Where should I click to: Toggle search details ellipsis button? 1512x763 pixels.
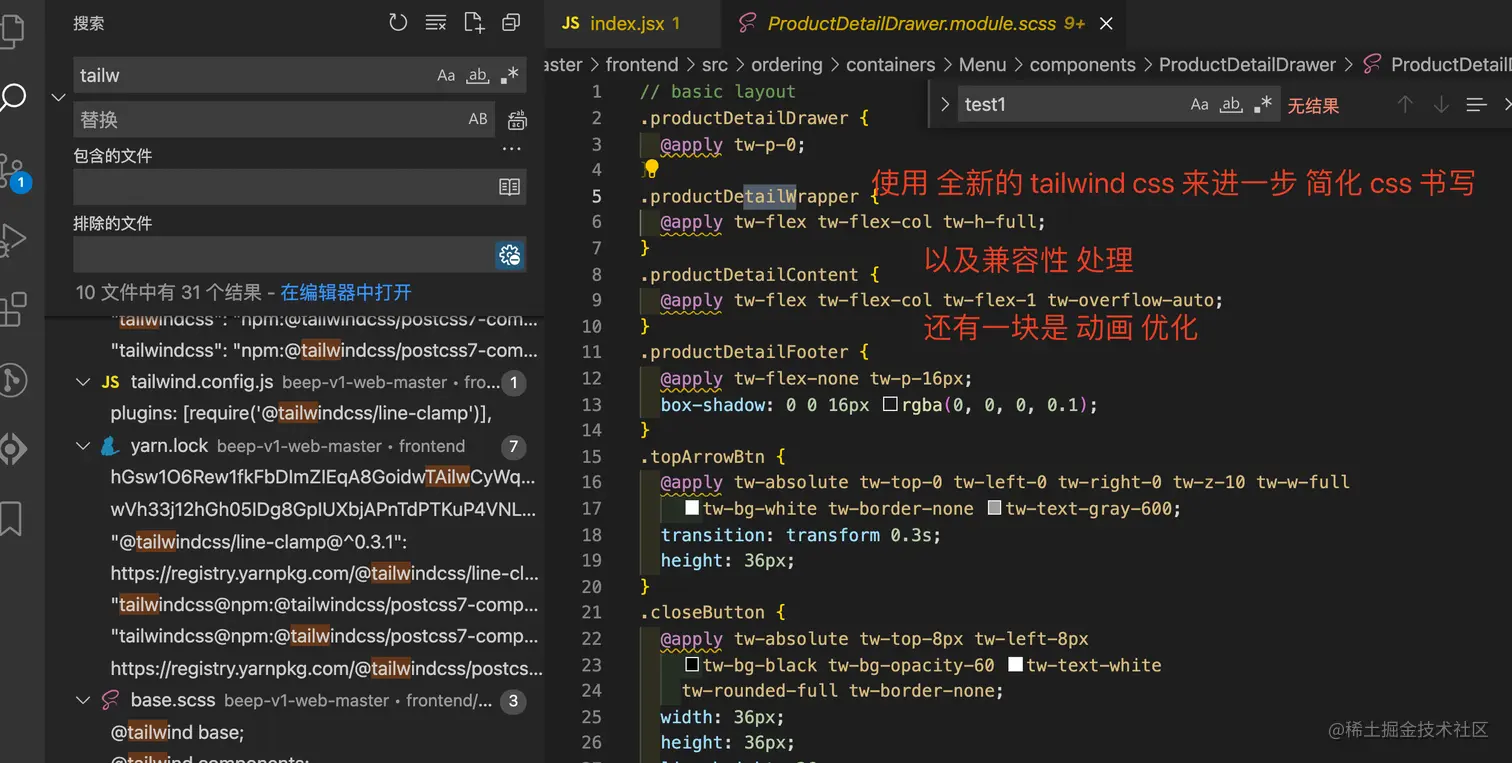point(512,150)
